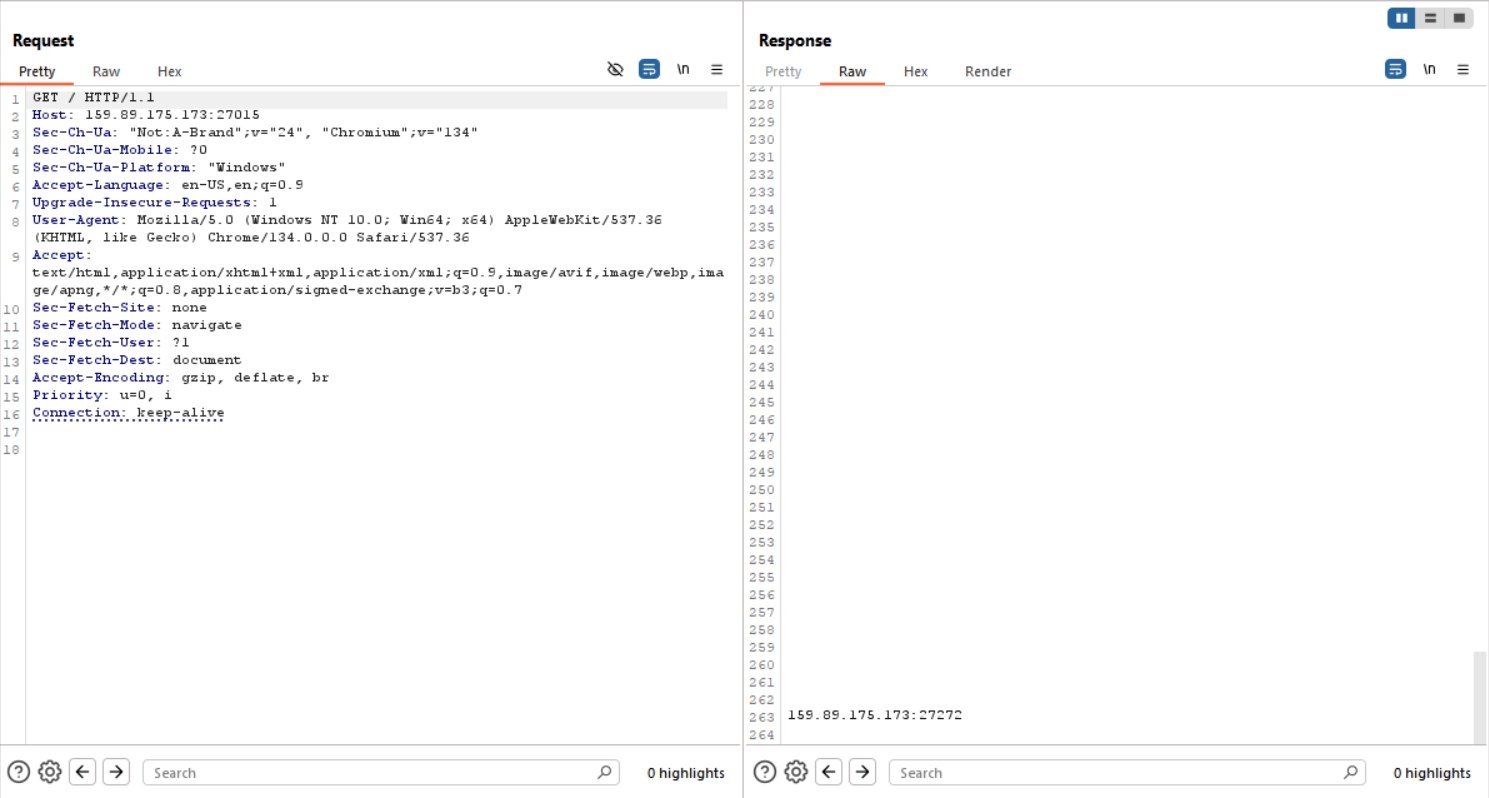Click the User-Agent header line
Viewport: 1489px width, 798px height.
(347, 229)
